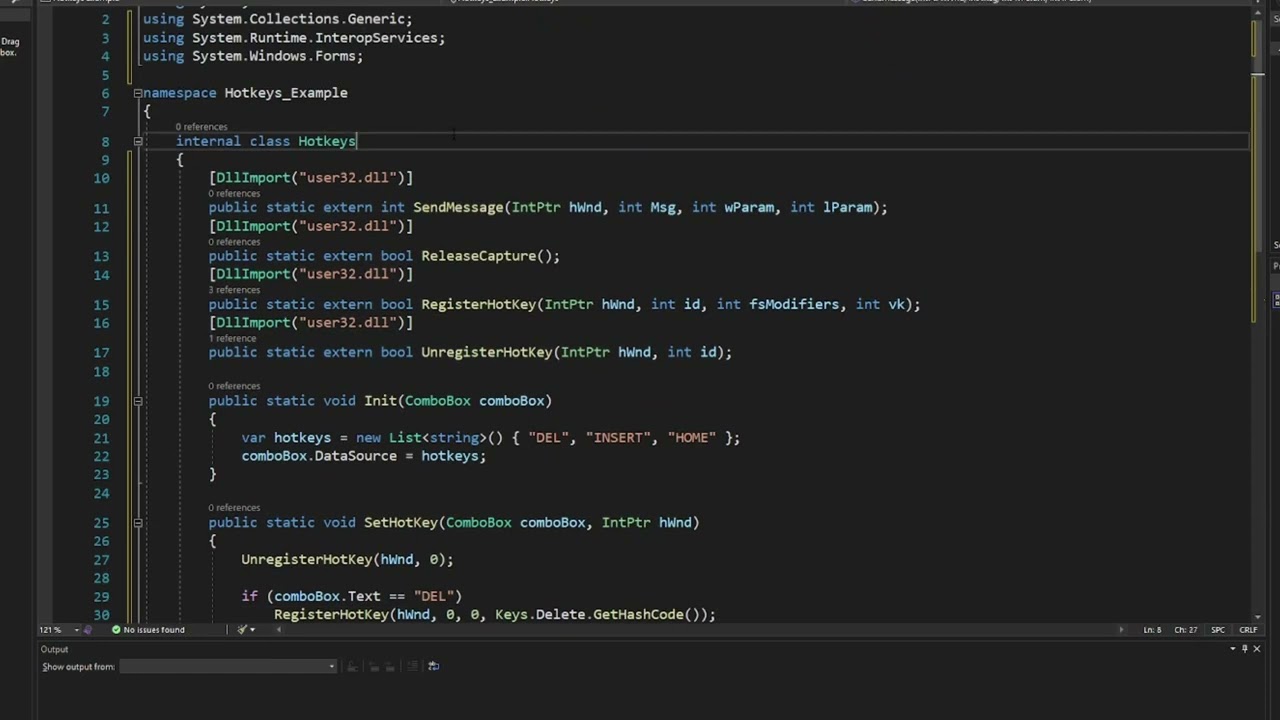Collapse the internal class Hotkeys block
The height and width of the screenshot is (720, 1280).
pos(138,141)
